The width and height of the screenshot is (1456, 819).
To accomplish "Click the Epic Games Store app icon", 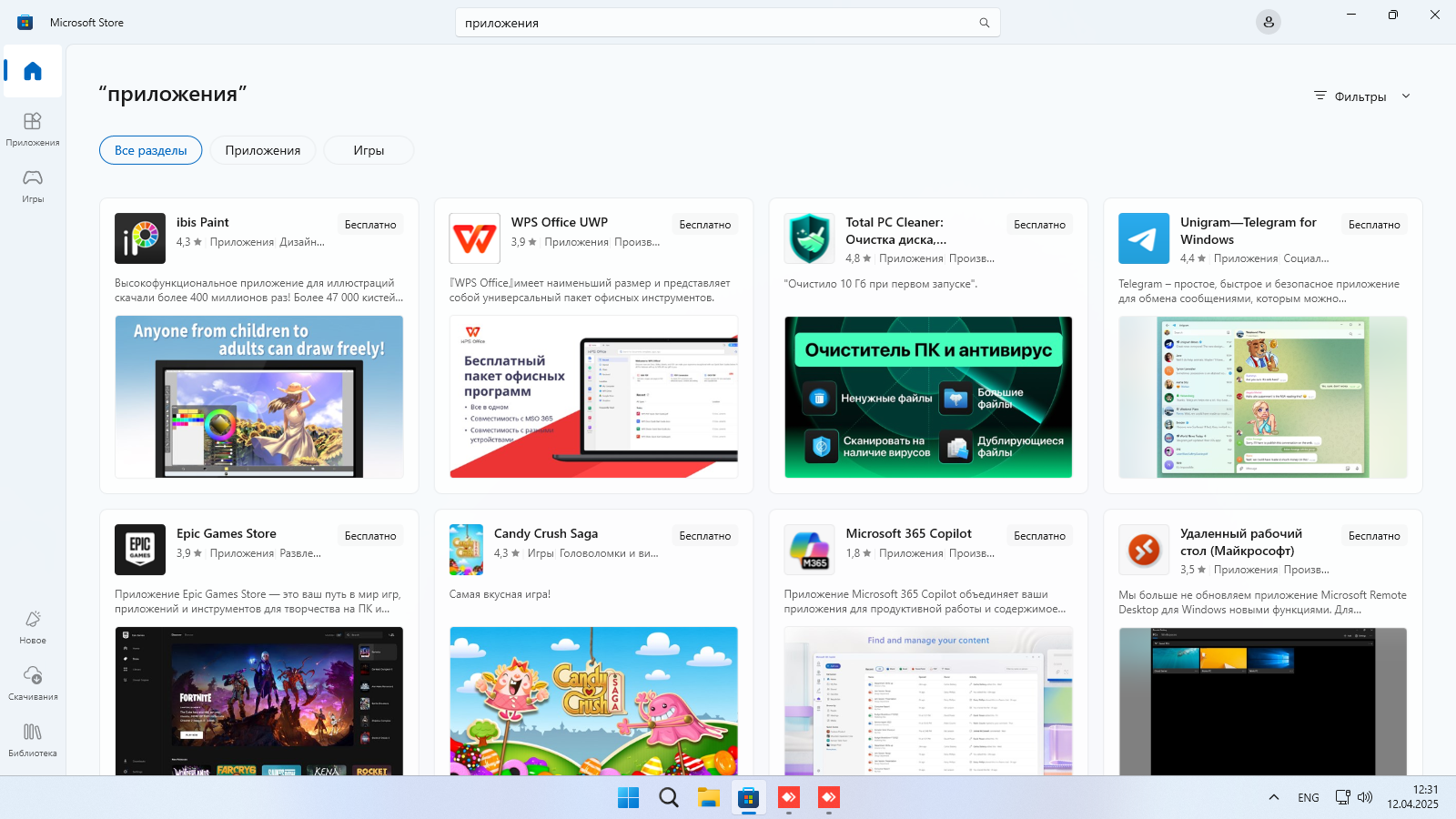I will coord(140,550).
